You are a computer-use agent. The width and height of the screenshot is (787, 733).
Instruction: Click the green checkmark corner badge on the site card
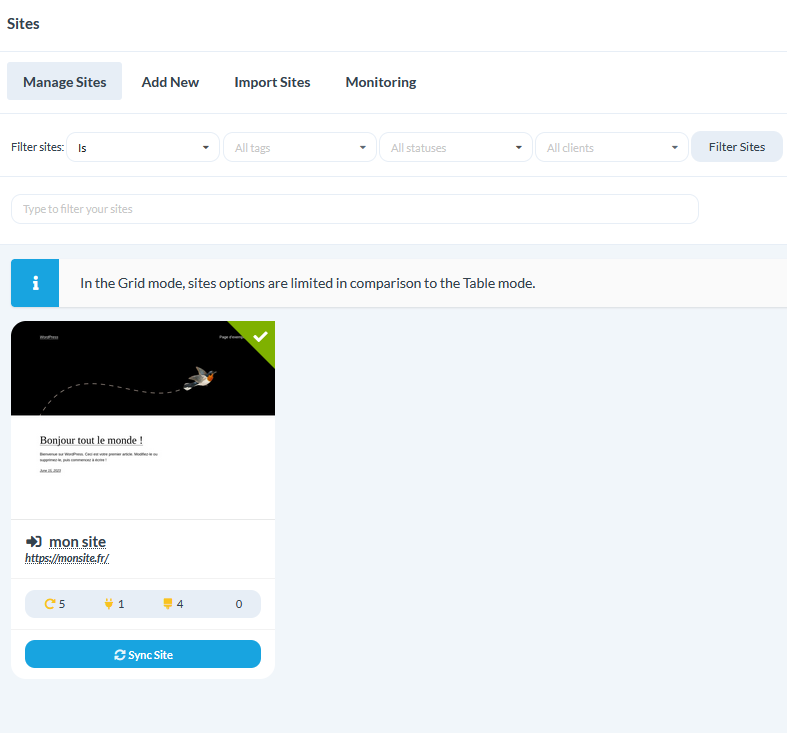click(x=260, y=336)
